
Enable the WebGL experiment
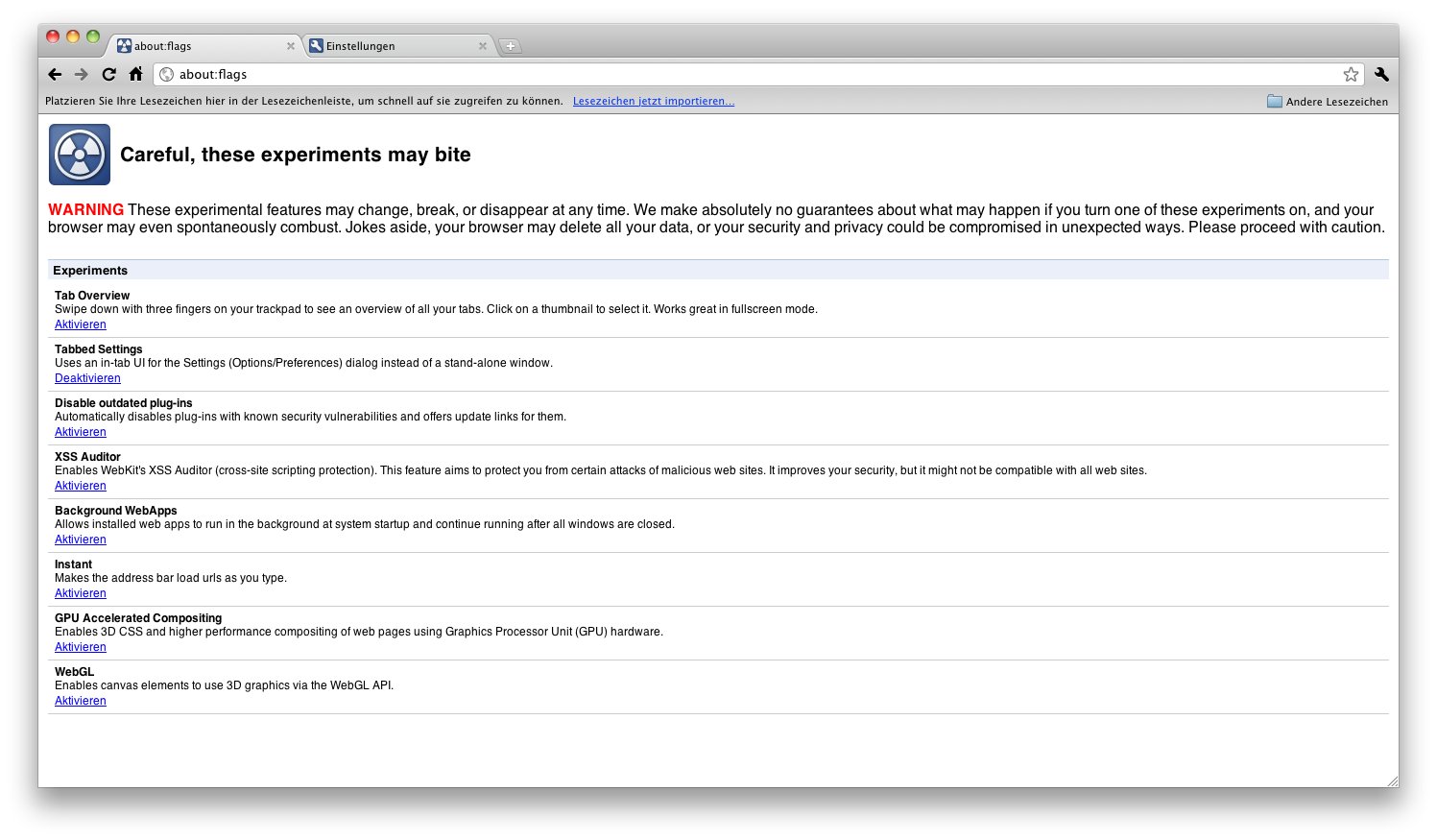[x=80, y=700]
